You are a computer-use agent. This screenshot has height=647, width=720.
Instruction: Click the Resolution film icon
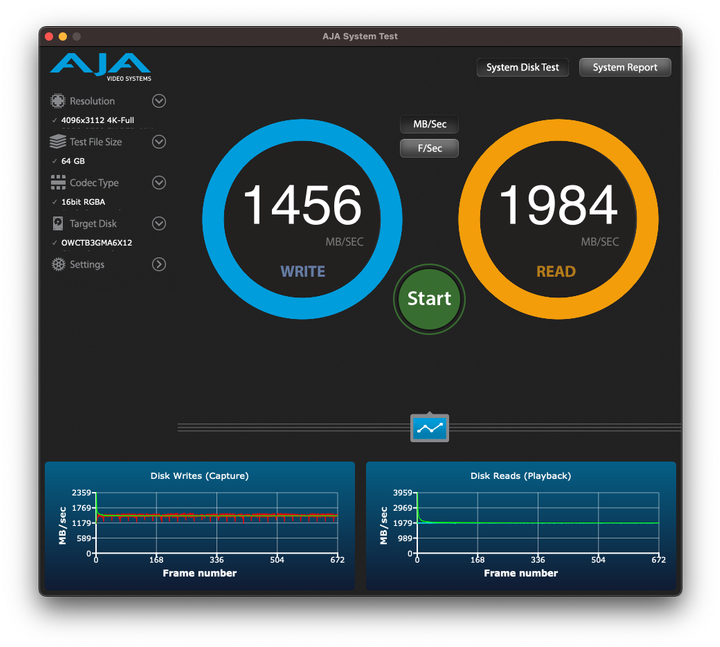click(58, 101)
